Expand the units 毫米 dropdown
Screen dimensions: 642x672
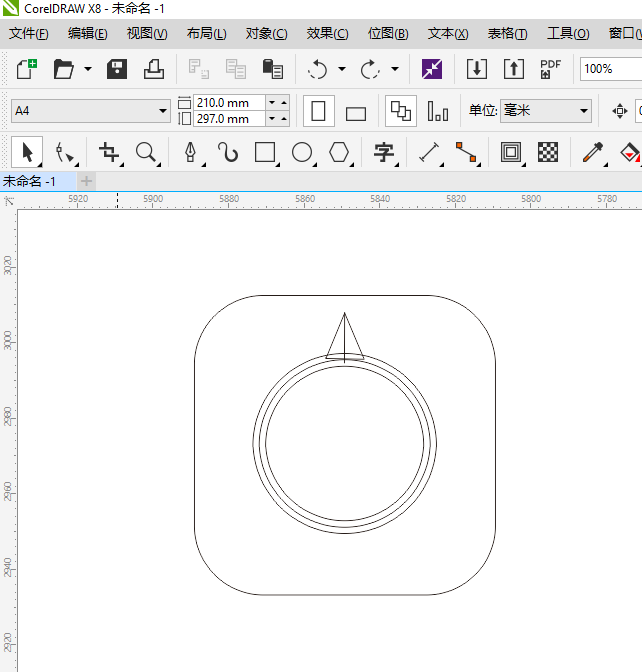(x=584, y=111)
